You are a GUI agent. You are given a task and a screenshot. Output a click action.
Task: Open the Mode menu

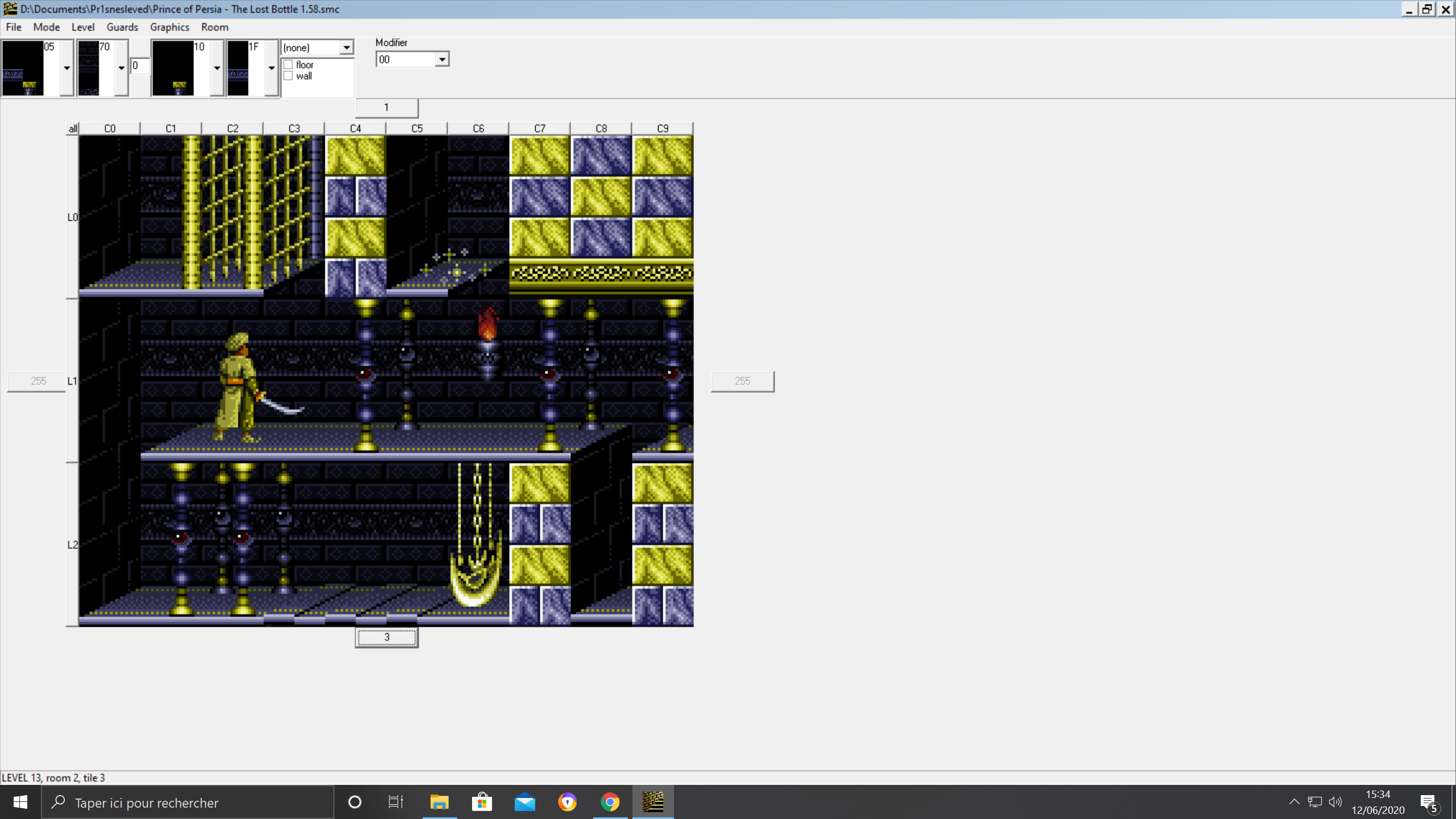[x=46, y=27]
